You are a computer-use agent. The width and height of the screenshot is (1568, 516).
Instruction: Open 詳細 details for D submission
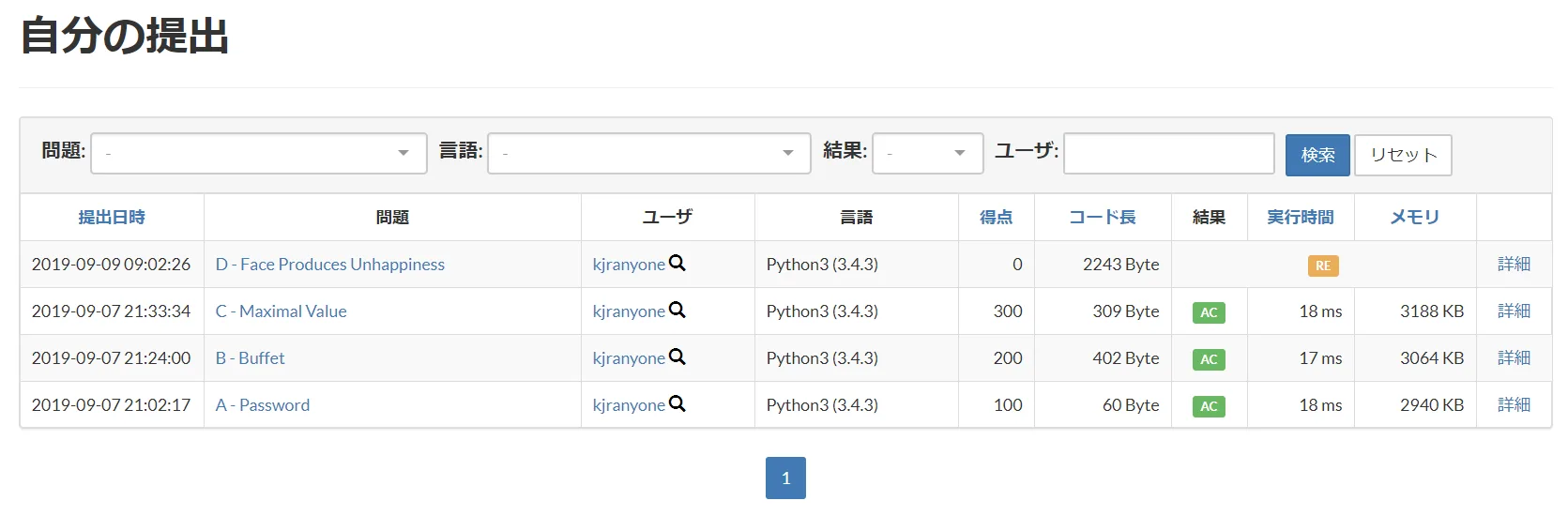tap(1514, 264)
